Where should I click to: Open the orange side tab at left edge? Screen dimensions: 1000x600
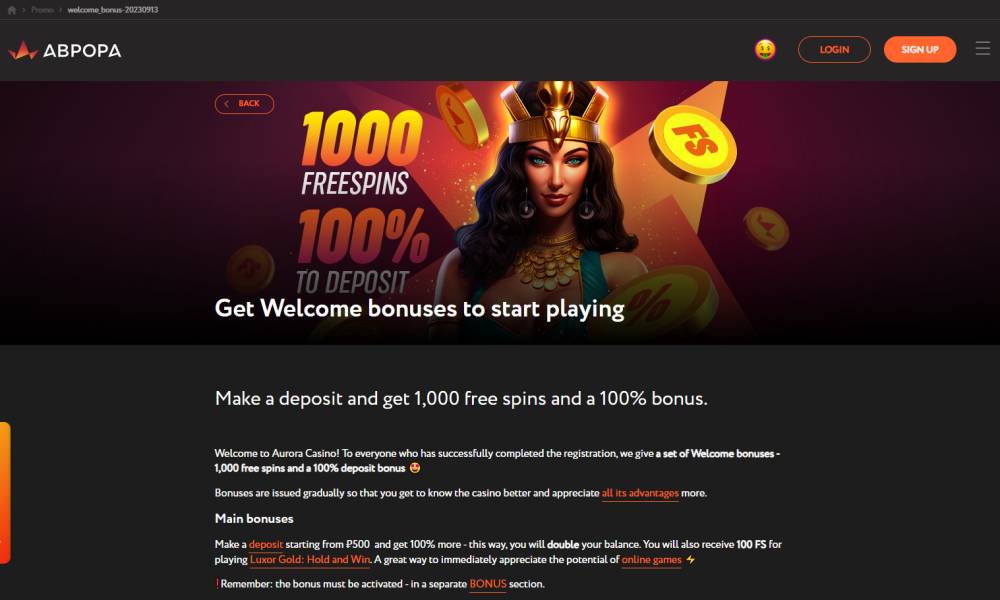point(5,493)
